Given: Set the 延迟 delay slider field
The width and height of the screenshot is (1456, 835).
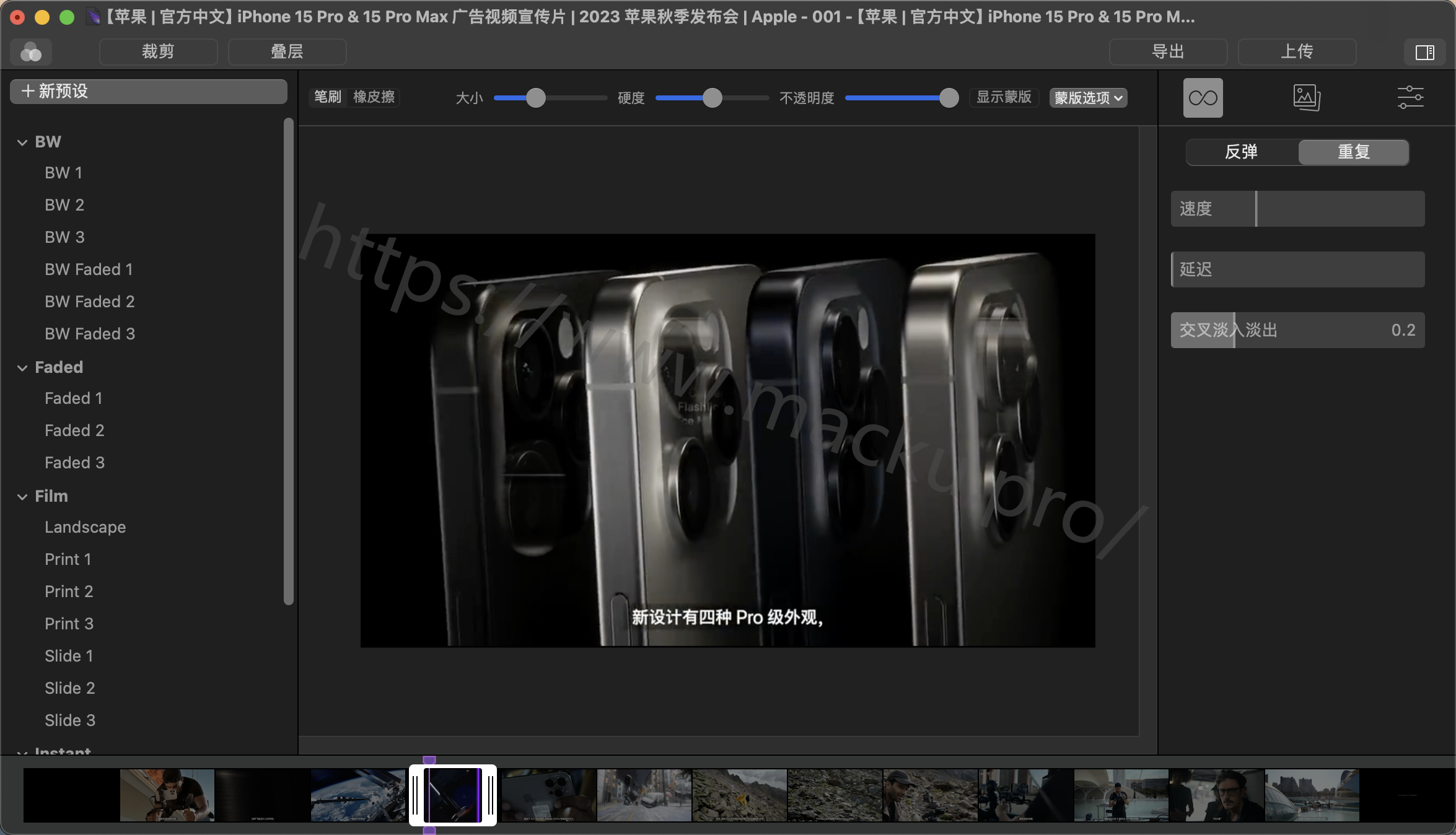Looking at the screenshot, I should pyautogui.click(x=1297, y=269).
